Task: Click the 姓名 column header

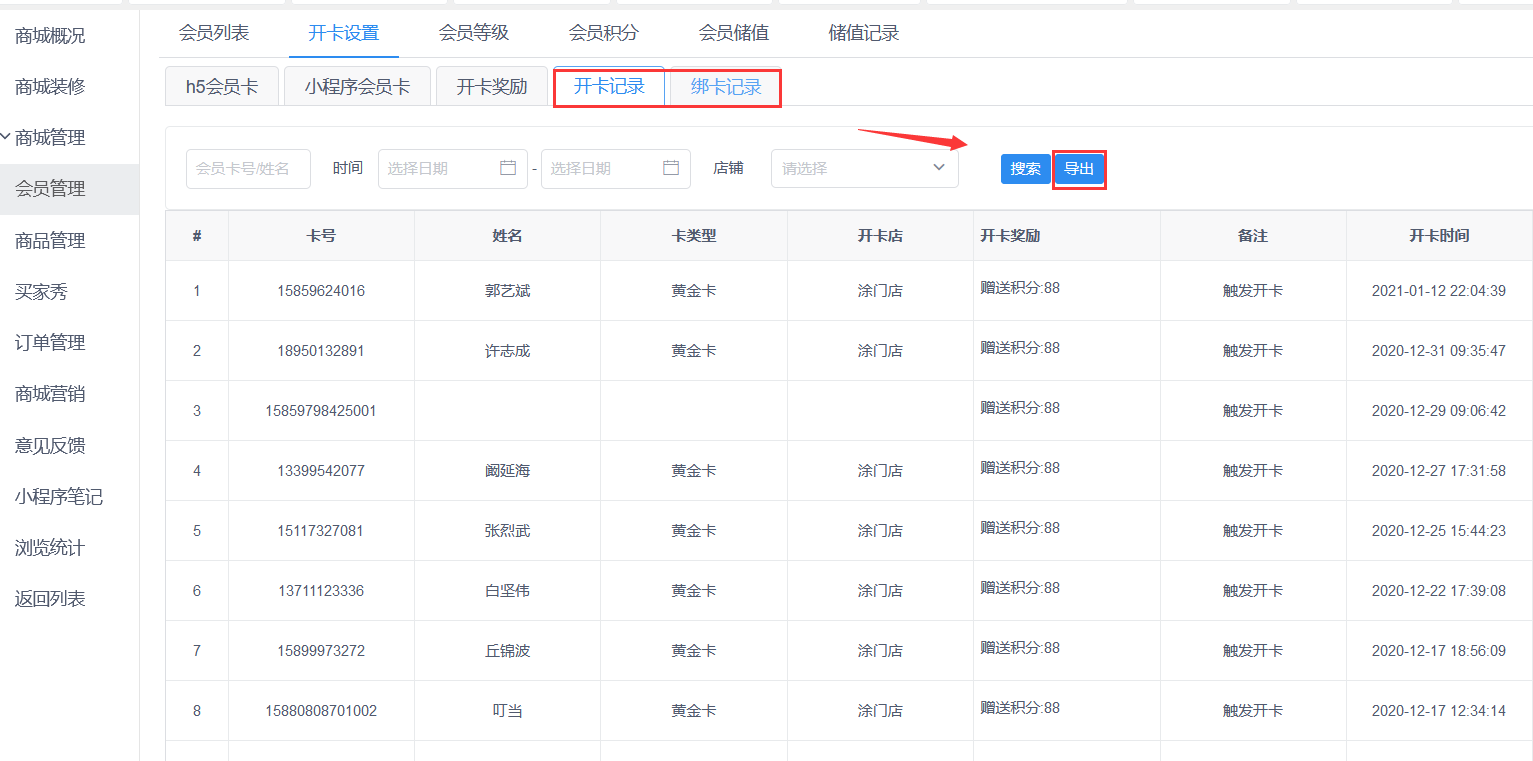Action: pyautogui.click(x=507, y=236)
